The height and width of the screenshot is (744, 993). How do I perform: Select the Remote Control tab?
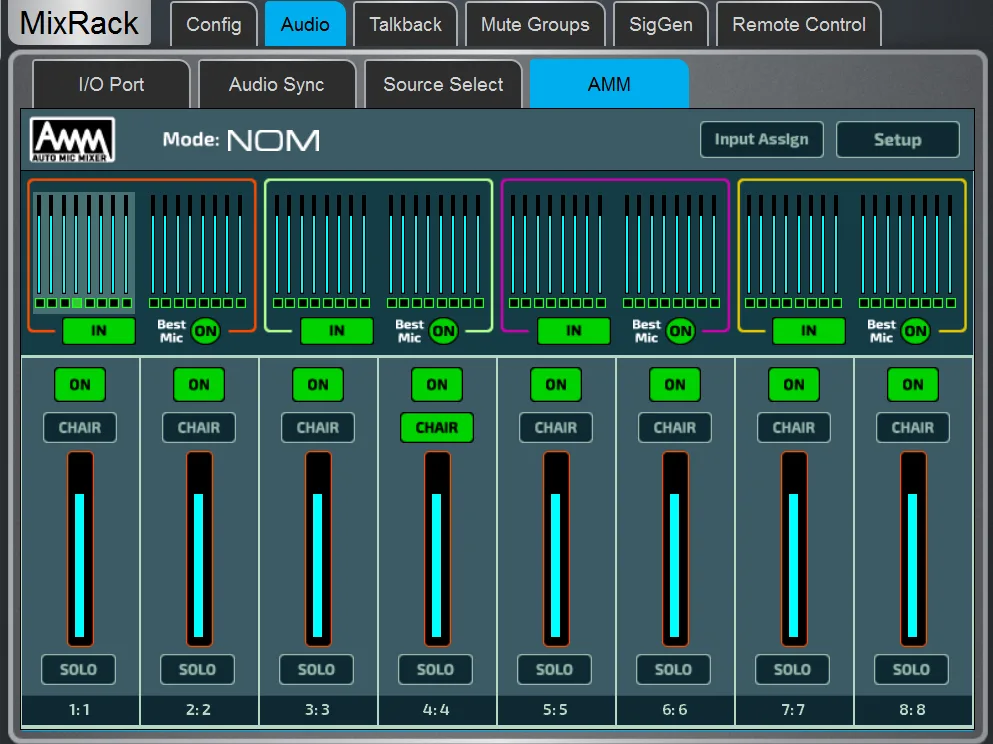[x=799, y=24]
